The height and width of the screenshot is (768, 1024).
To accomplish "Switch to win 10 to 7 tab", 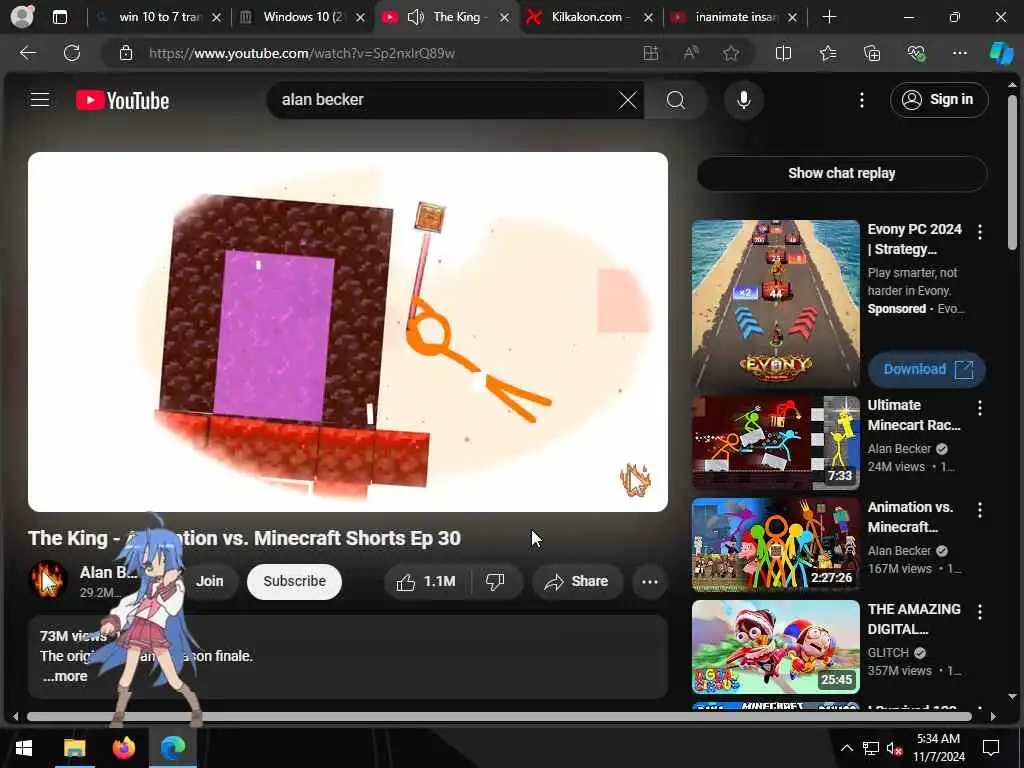I will click(x=159, y=18).
